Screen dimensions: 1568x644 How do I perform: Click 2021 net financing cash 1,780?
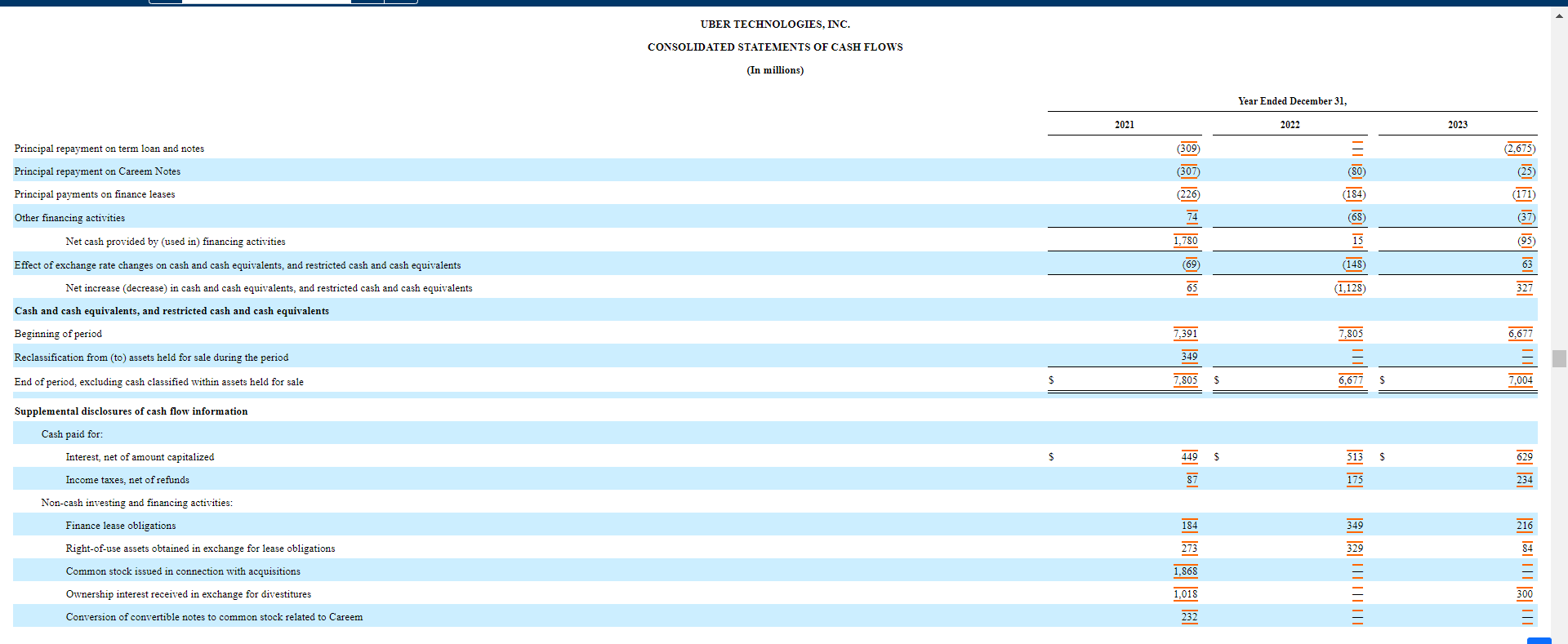(x=1186, y=241)
